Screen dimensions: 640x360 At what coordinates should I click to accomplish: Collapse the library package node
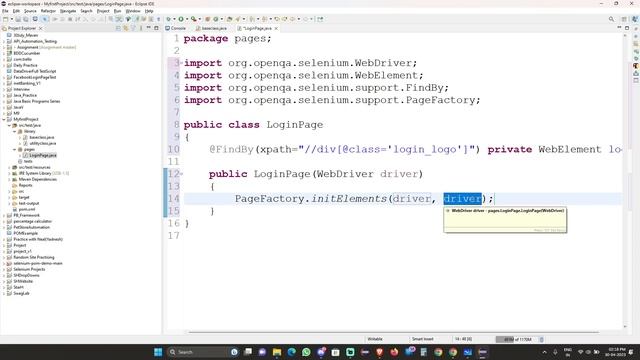(x=15, y=131)
